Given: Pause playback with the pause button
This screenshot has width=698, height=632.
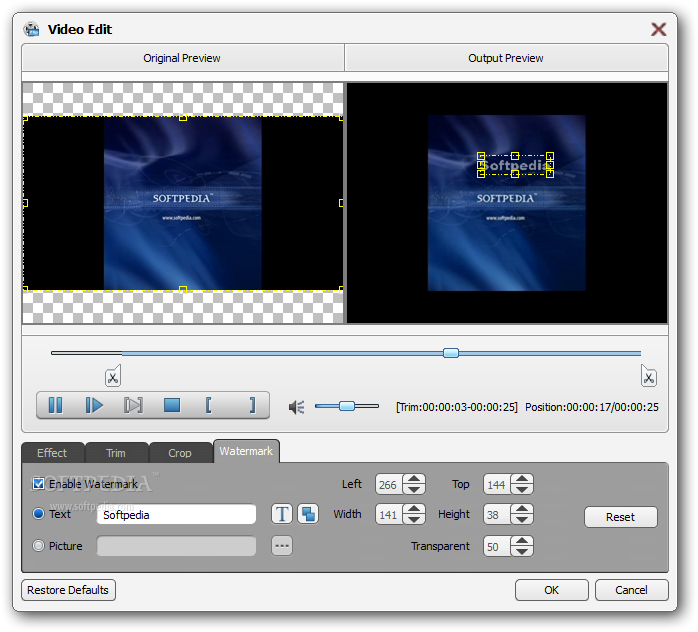Looking at the screenshot, I should click(x=55, y=405).
